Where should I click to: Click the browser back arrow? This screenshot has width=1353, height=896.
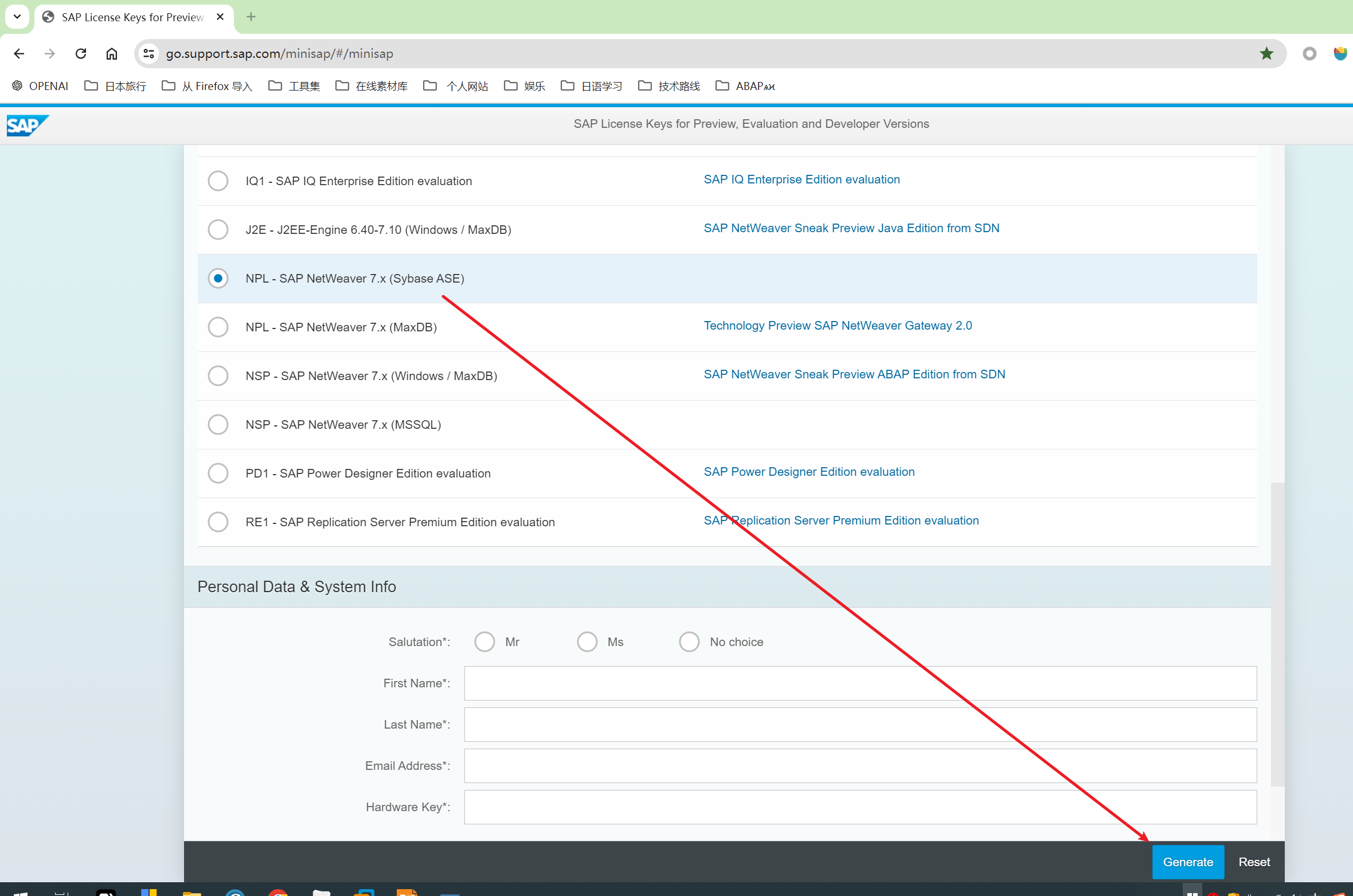[x=19, y=53]
